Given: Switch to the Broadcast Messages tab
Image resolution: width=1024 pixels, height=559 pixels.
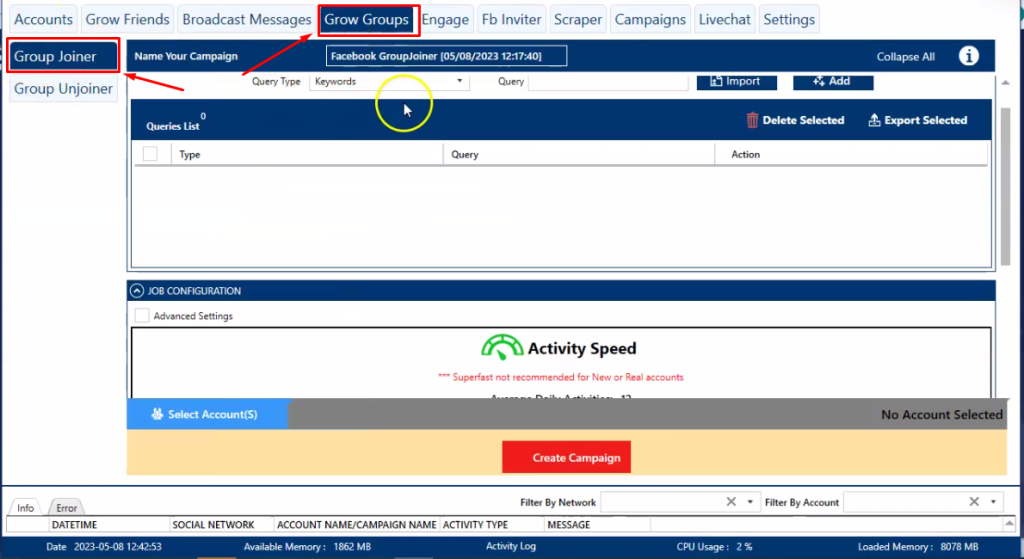Looking at the screenshot, I should pos(247,19).
